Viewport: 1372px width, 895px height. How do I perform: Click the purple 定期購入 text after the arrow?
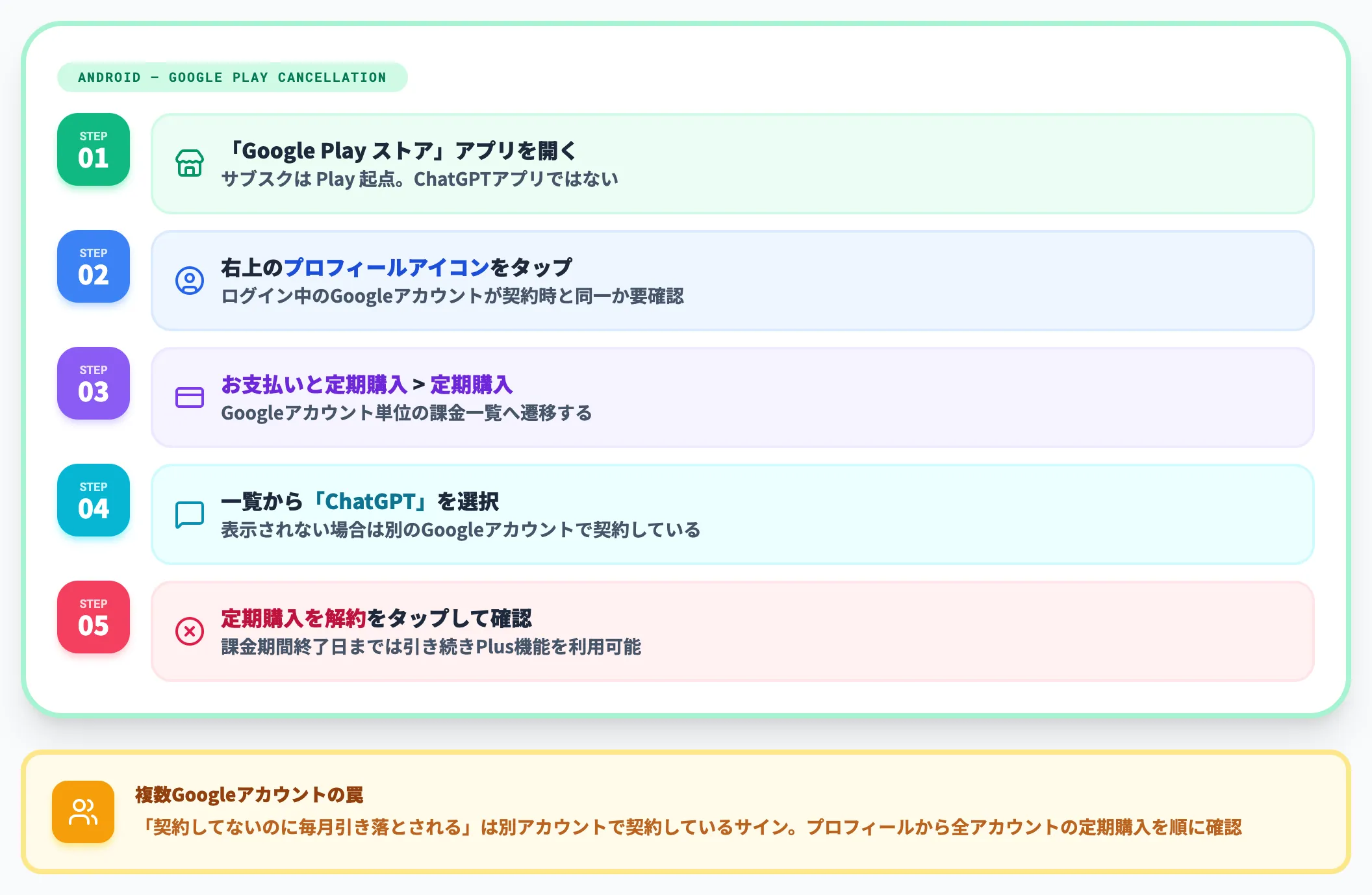[x=471, y=384]
